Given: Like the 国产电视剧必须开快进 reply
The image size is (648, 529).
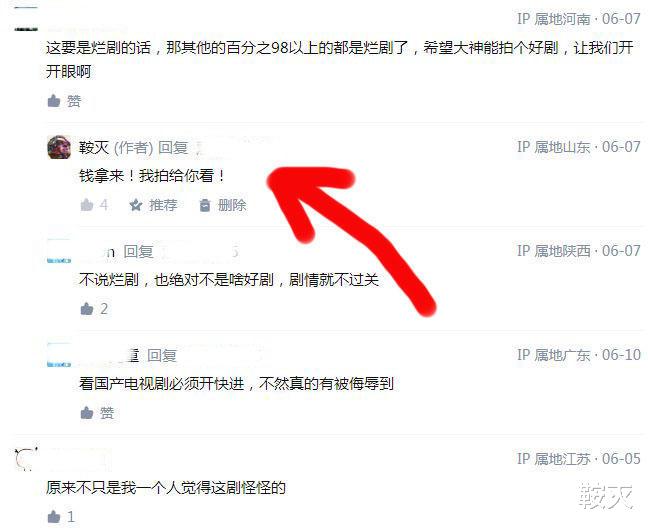Looking at the screenshot, I should tap(87, 412).
